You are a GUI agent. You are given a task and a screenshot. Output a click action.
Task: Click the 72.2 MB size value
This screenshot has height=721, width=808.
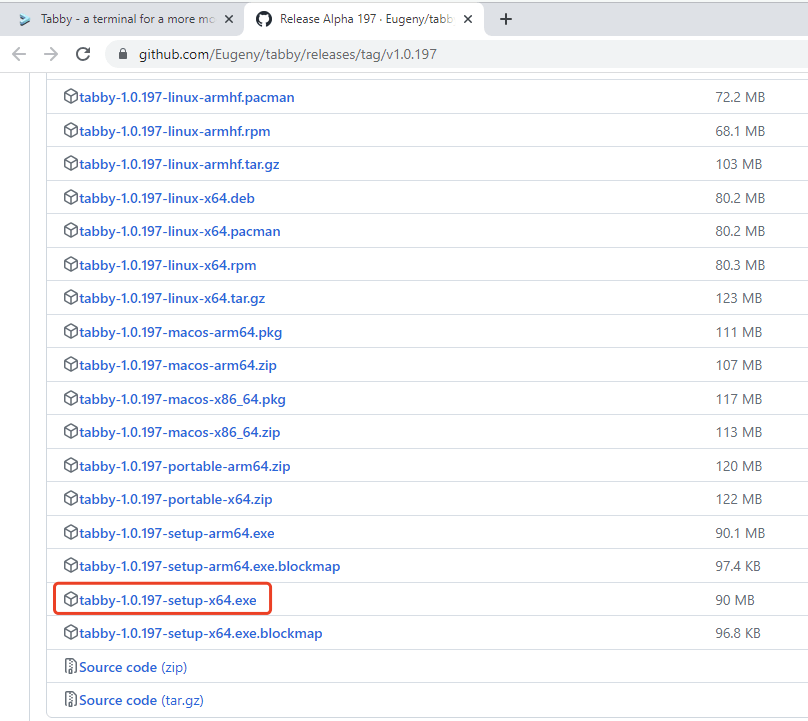[740, 97]
